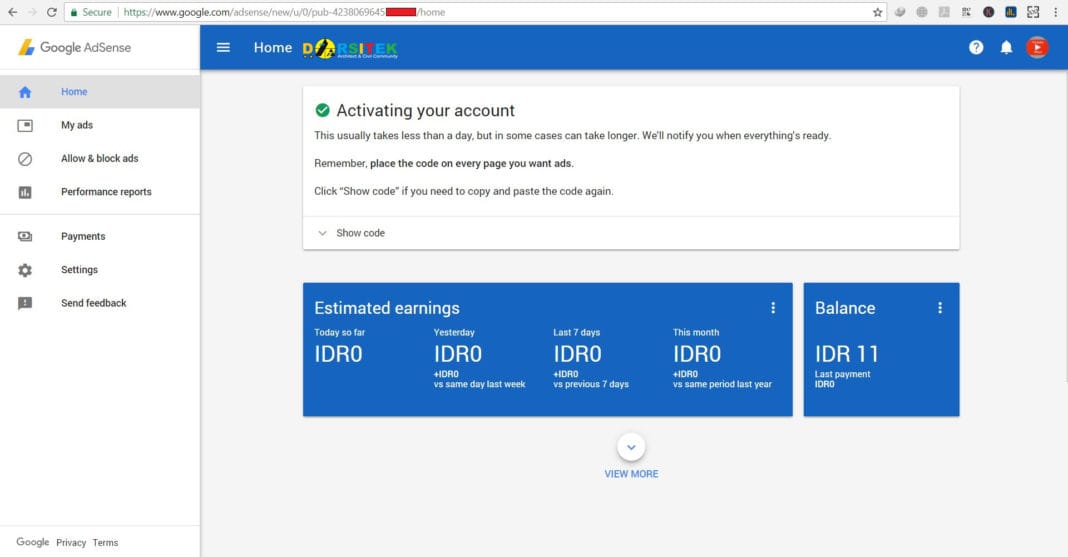Open Balance card three-dot menu

coord(940,308)
